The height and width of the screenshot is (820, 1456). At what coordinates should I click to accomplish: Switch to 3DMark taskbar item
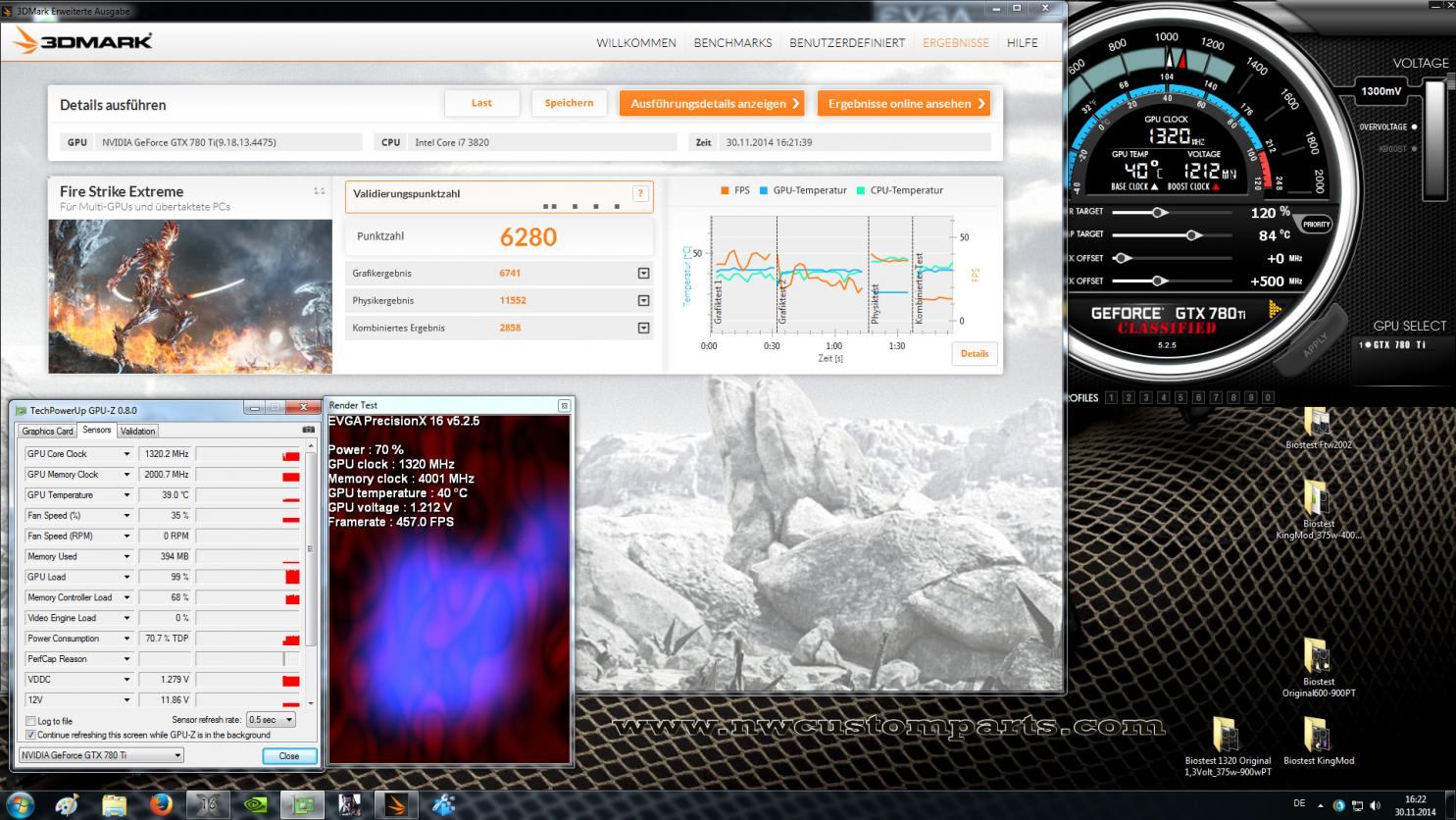[397, 805]
